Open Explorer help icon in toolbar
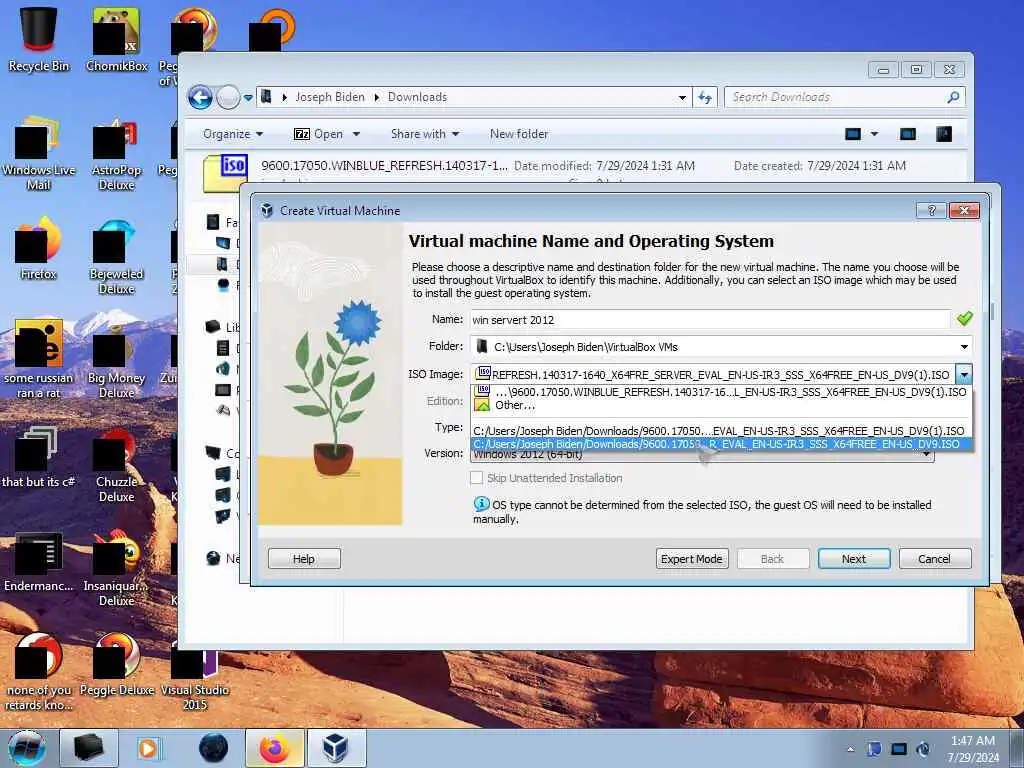Screen dimensions: 1024x768 (x=944, y=134)
